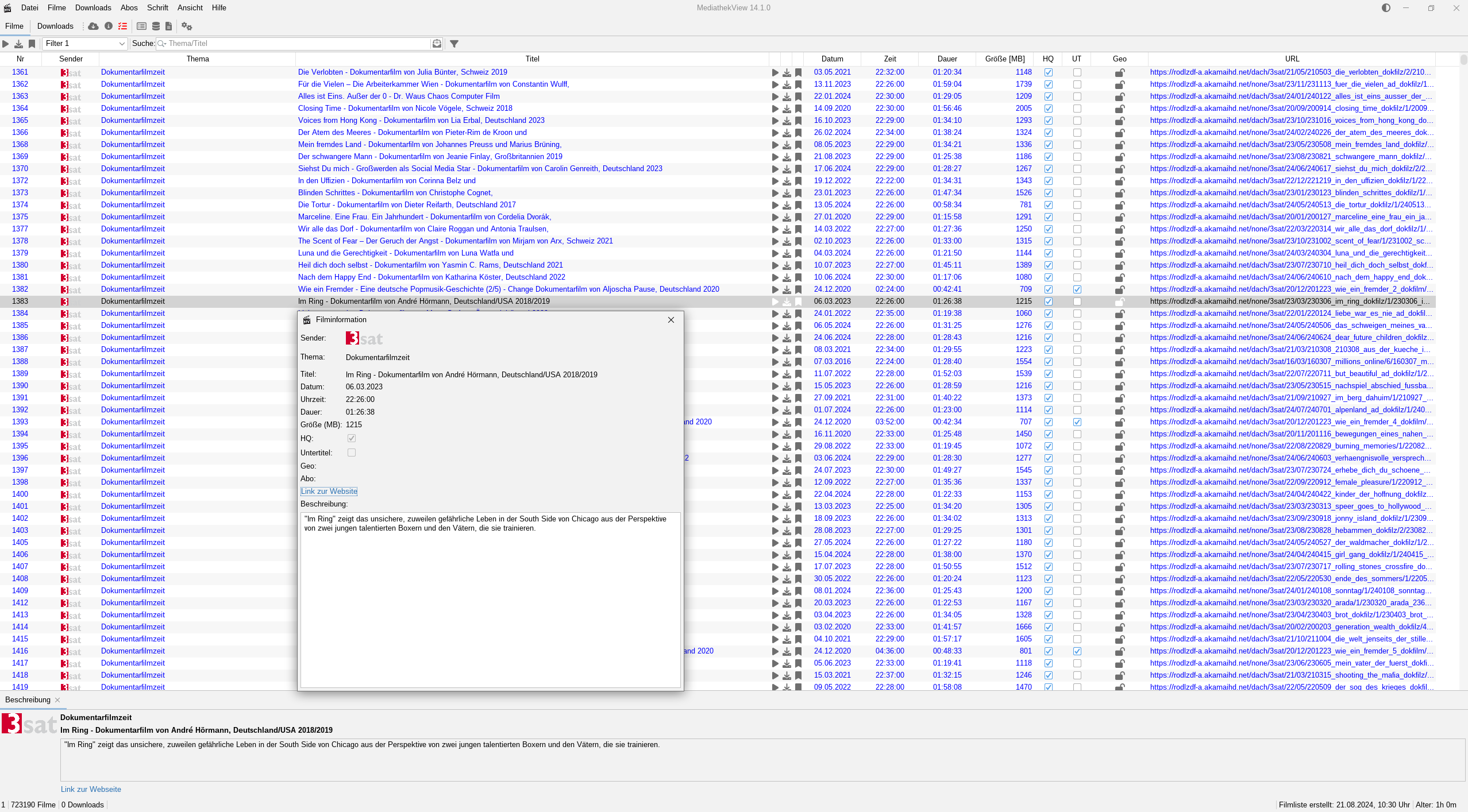Viewport: 1468px width, 812px height.
Task: Click MediathekView app icon in title bar
Action: (7, 8)
